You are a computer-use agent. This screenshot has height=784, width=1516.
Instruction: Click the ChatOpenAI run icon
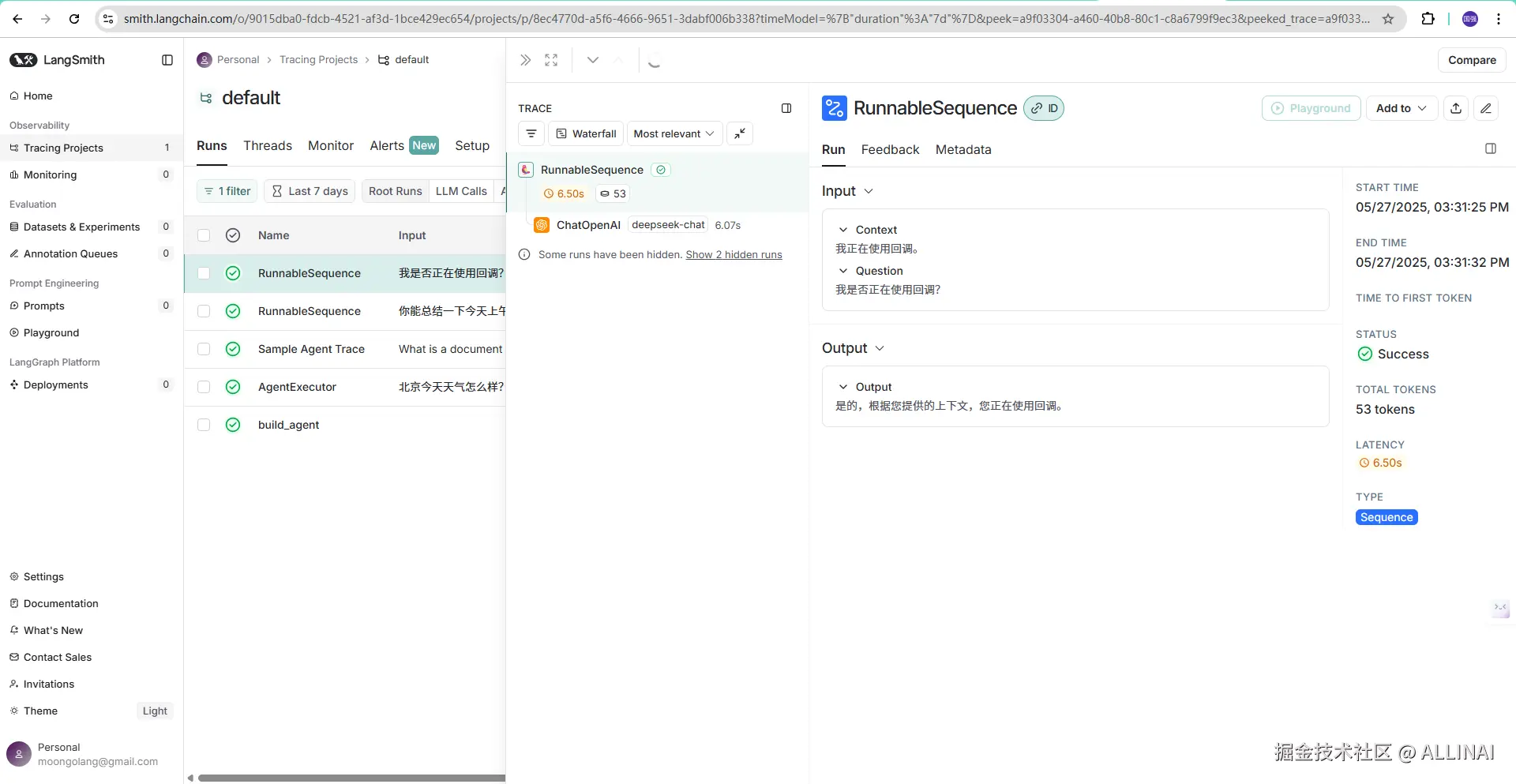pos(542,225)
